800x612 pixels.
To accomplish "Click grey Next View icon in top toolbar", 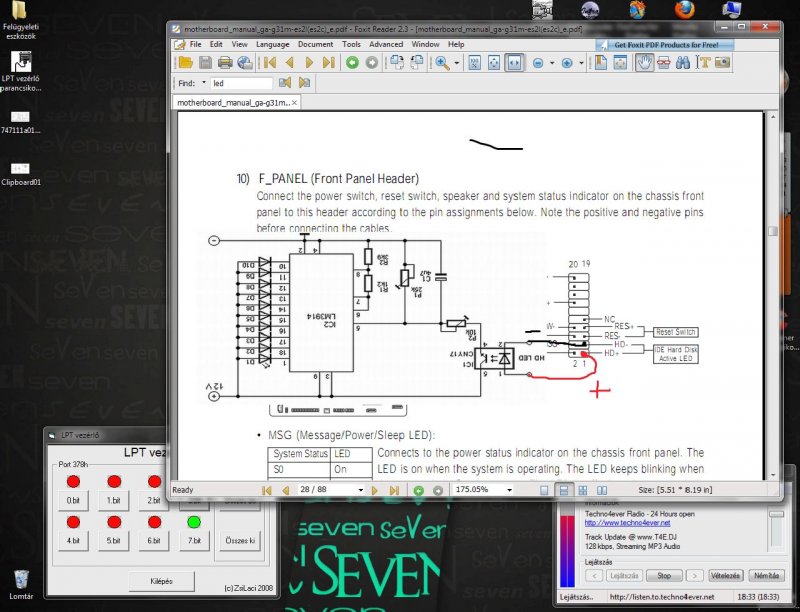I will [x=372, y=63].
